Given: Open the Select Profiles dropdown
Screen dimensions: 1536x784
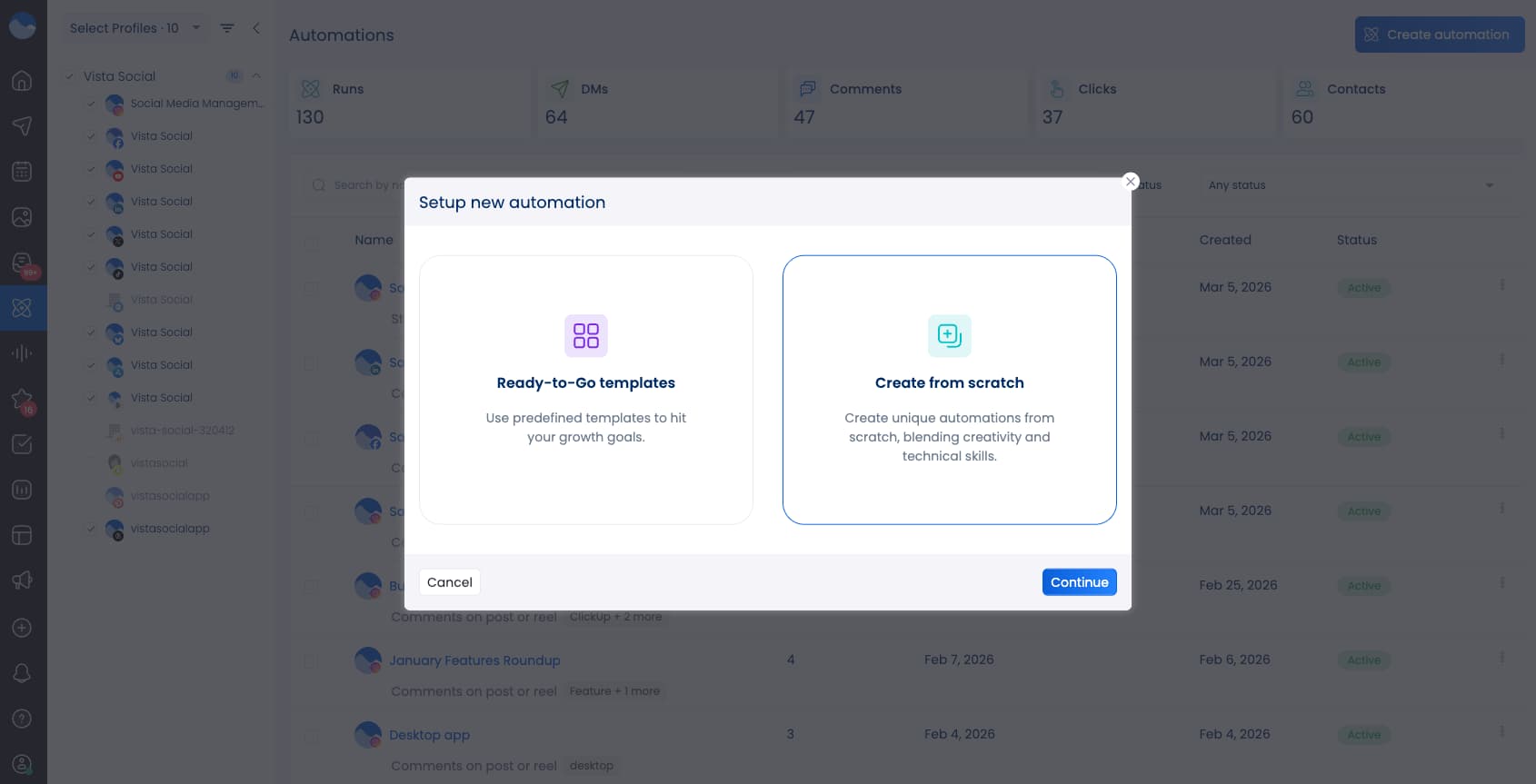Looking at the screenshot, I should (135, 28).
